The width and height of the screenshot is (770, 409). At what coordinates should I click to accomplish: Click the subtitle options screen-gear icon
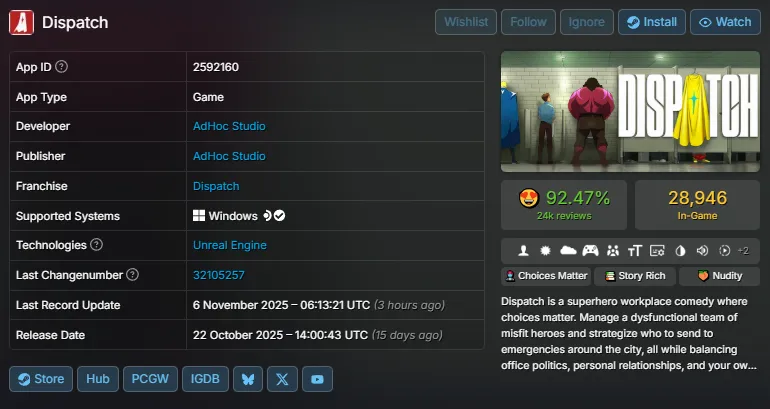[657, 251]
